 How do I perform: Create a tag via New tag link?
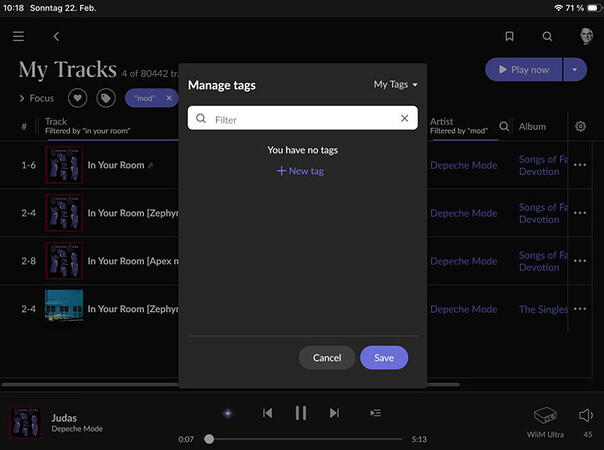(x=301, y=171)
